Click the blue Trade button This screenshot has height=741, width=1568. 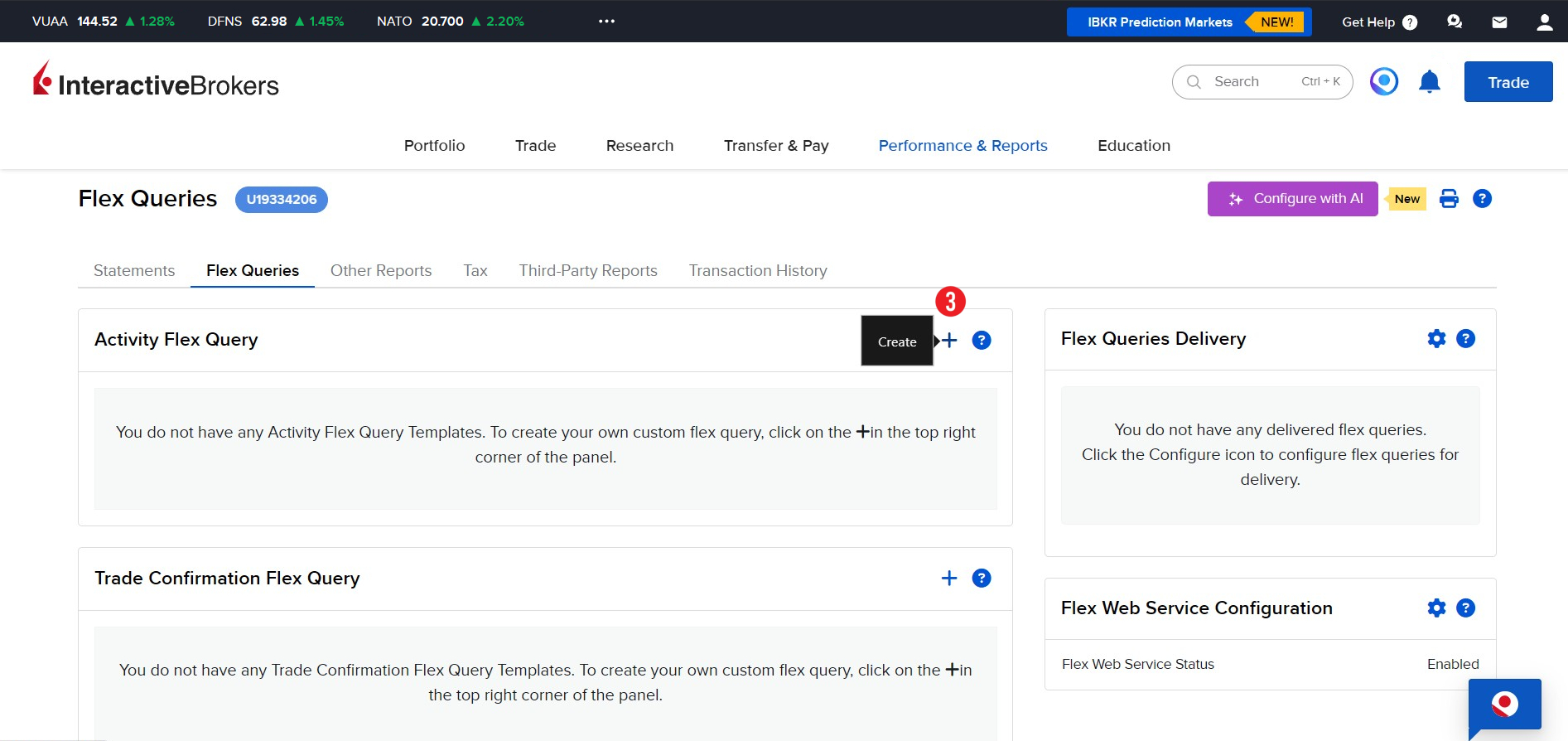[1508, 82]
